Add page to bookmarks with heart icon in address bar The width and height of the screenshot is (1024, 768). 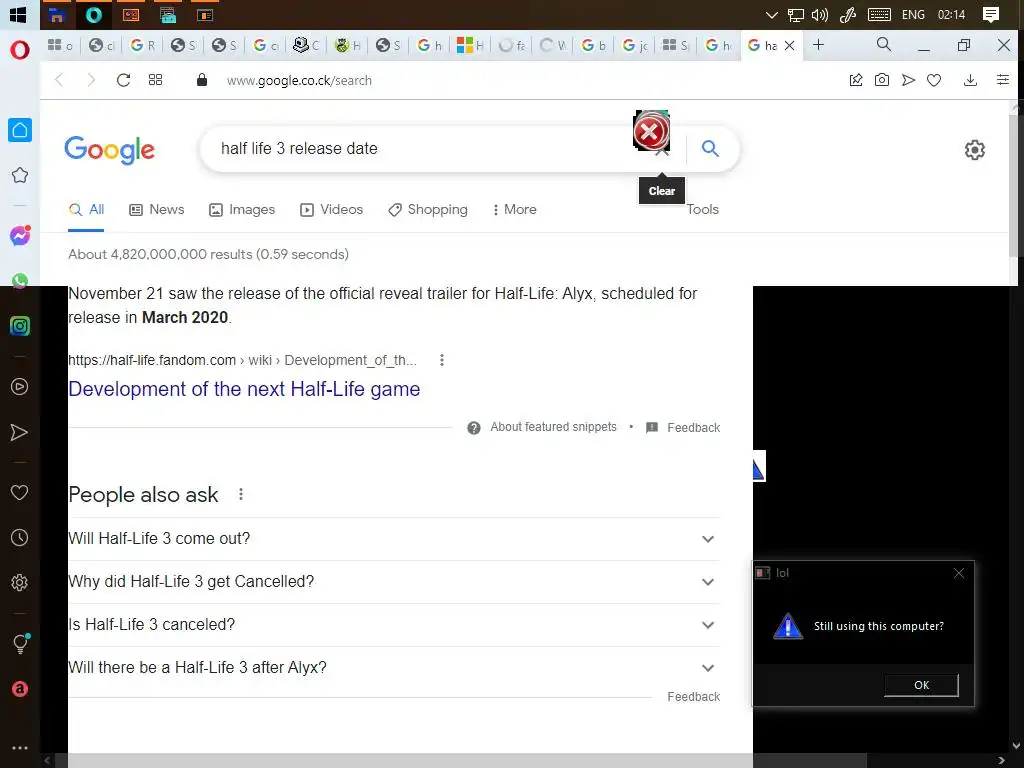(x=934, y=80)
